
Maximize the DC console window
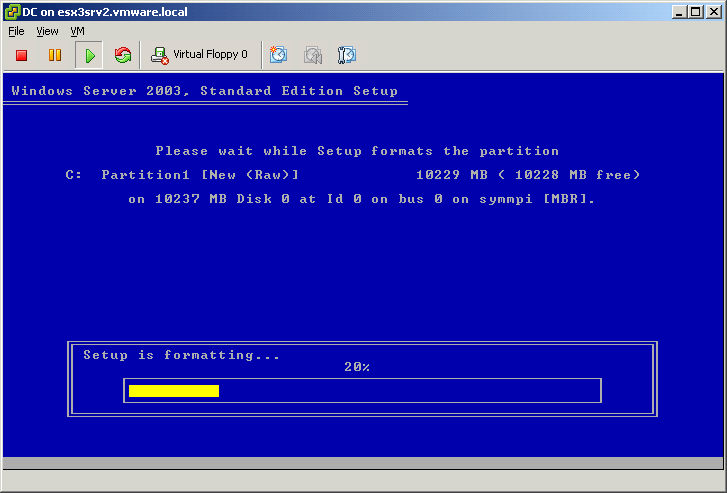pyautogui.click(x=695, y=11)
